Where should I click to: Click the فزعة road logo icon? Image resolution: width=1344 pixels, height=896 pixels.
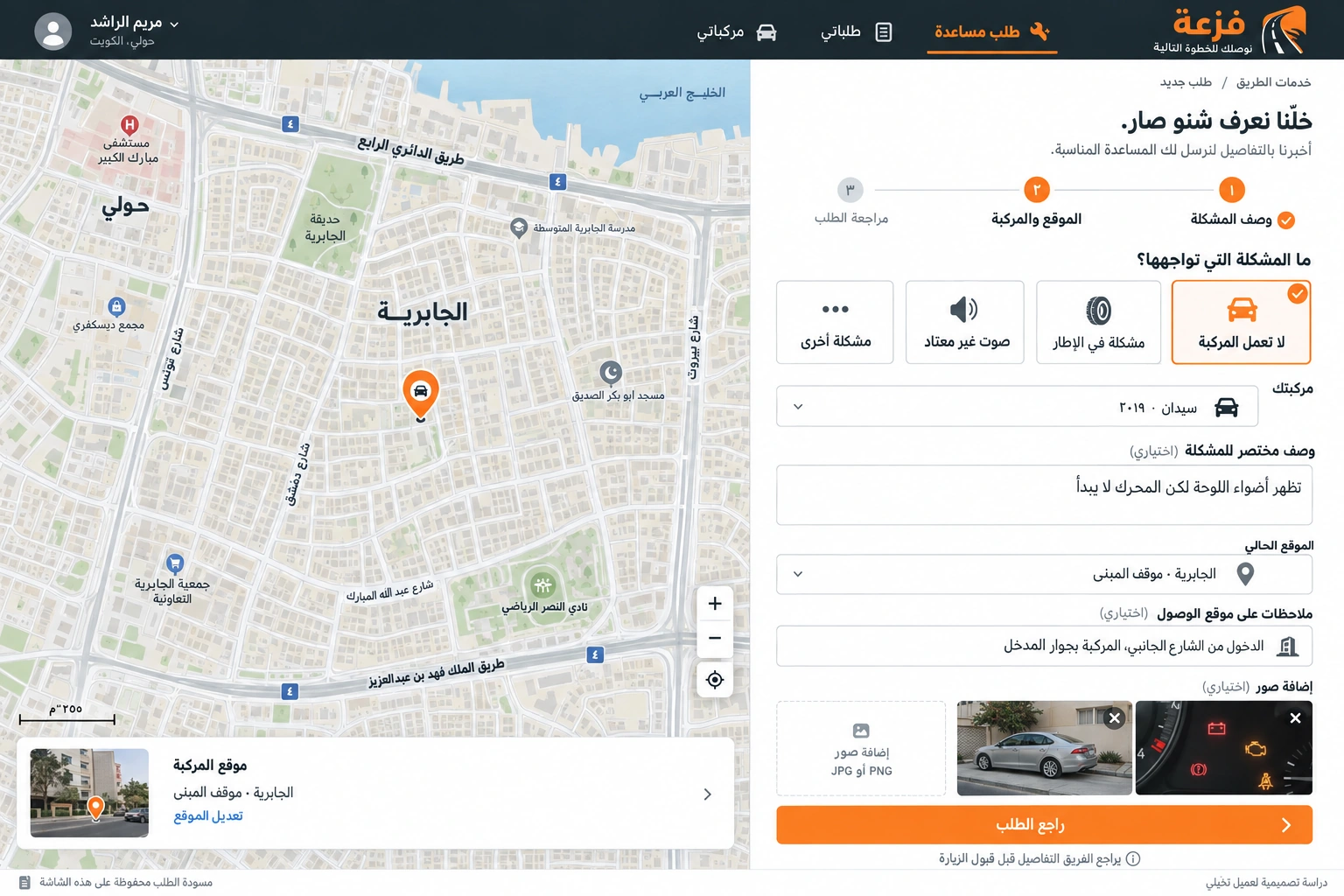coord(1284,30)
